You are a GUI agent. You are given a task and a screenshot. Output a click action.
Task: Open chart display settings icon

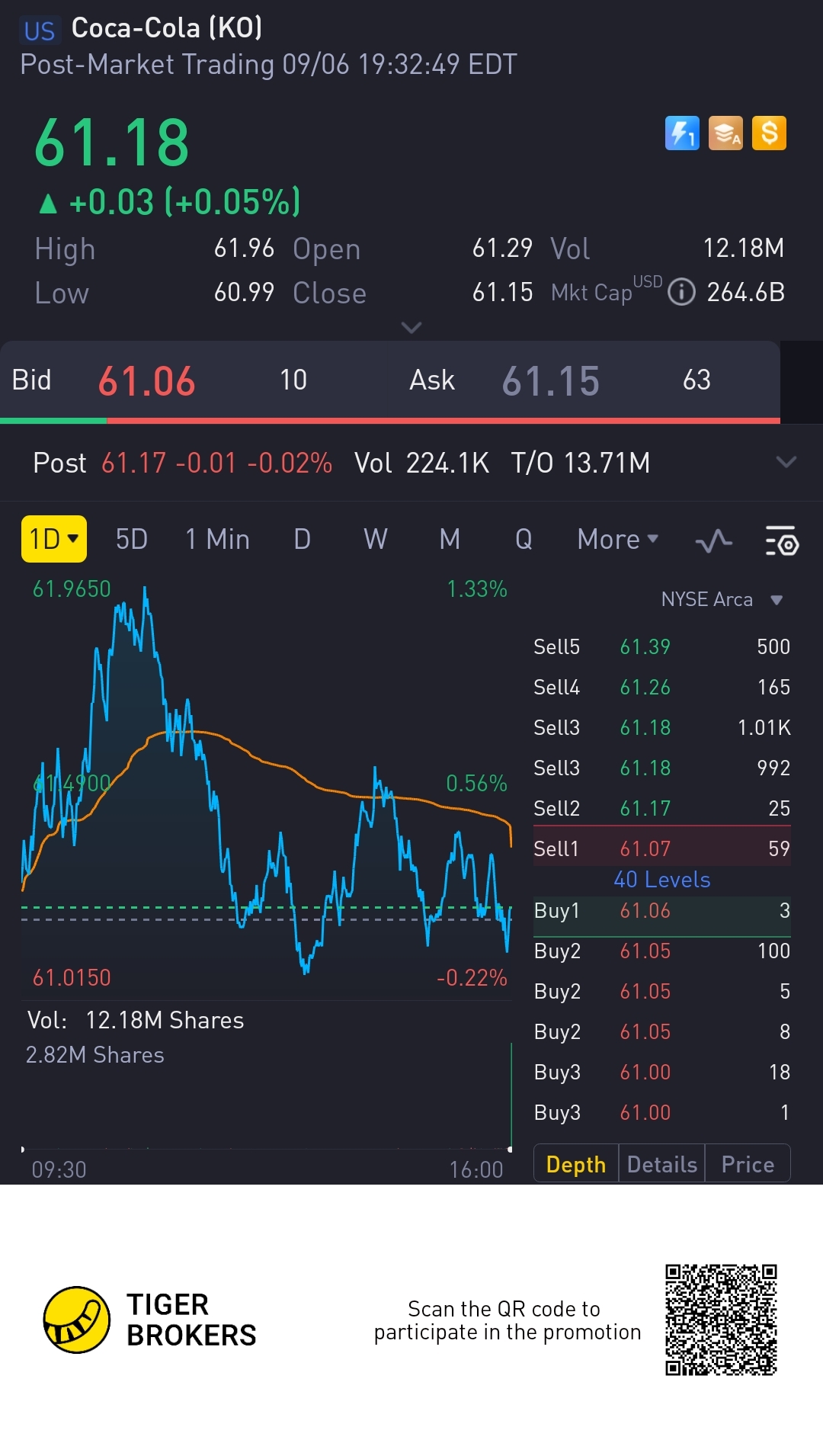[x=781, y=541]
